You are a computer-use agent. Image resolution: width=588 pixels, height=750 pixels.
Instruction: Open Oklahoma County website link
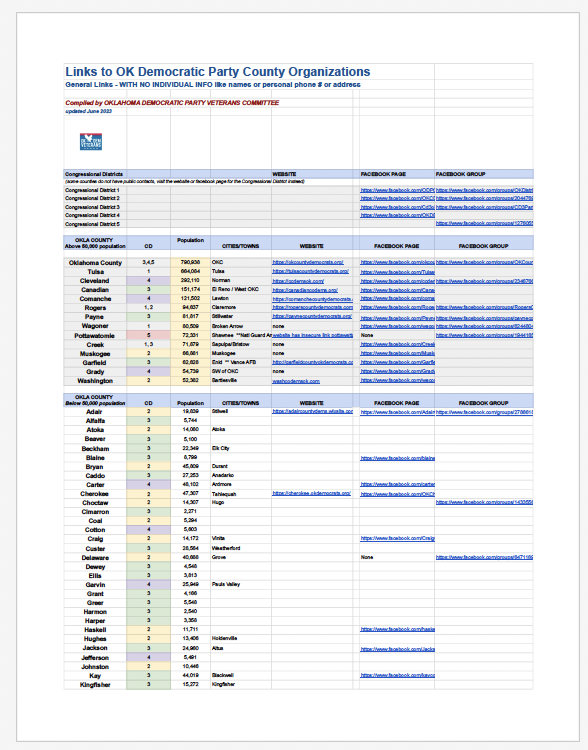click(308, 262)
